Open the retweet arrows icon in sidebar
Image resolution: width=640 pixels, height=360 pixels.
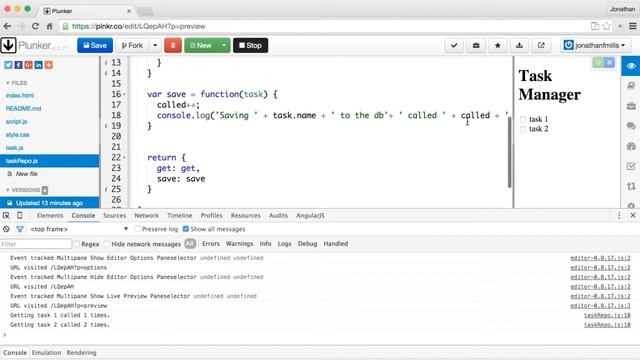(631, 187)
